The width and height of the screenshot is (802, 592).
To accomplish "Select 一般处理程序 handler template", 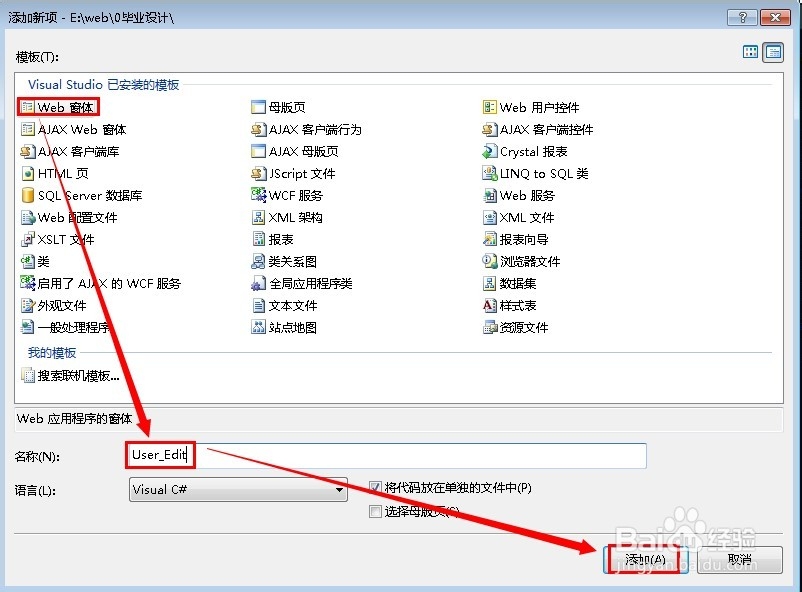I will pyautogui.click(x=65, y=327).
